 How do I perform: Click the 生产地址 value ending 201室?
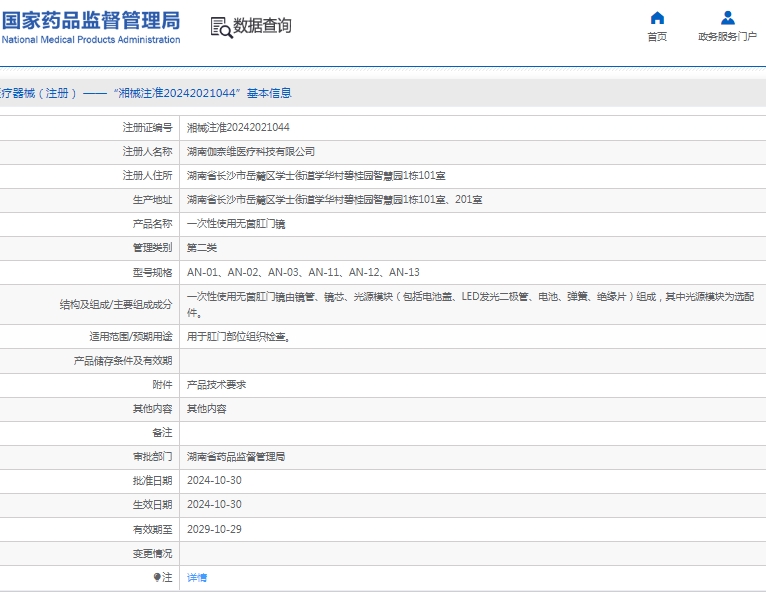(x=335, y=199)
